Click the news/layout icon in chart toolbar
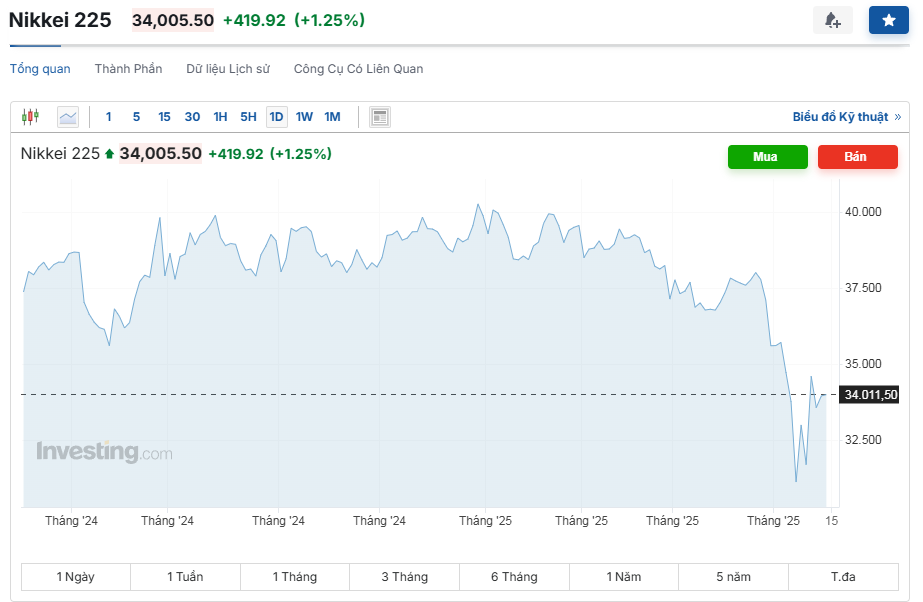 pos(379,117)
